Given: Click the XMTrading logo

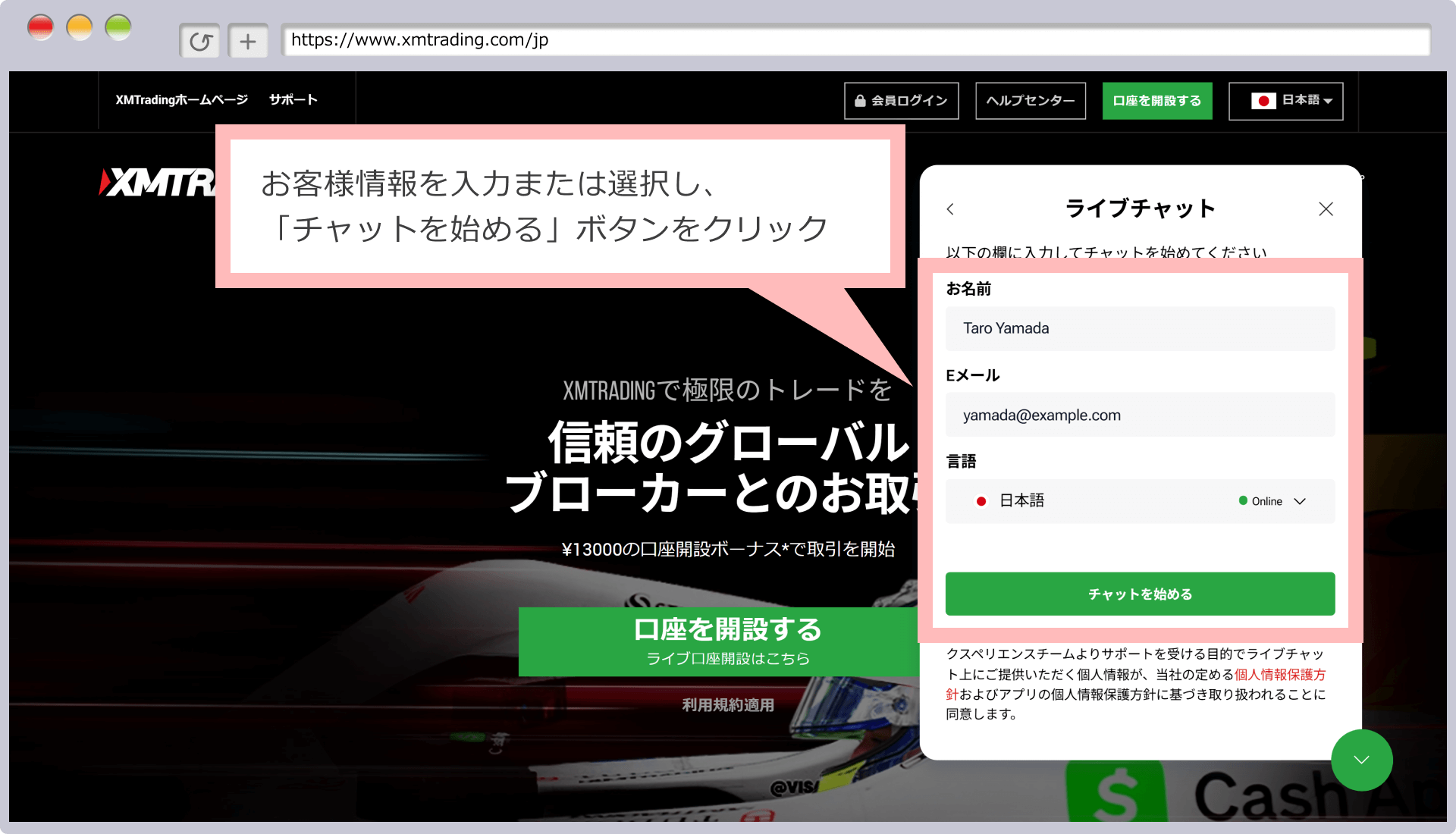Looking at the screenshot, I should tap(158, 183).
